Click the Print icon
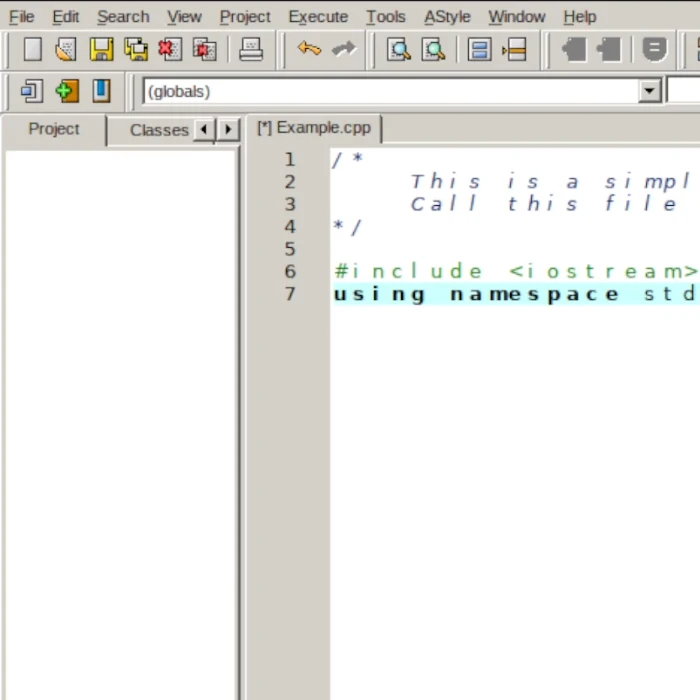This screenshot has width=700, height=700. [251, 49]
